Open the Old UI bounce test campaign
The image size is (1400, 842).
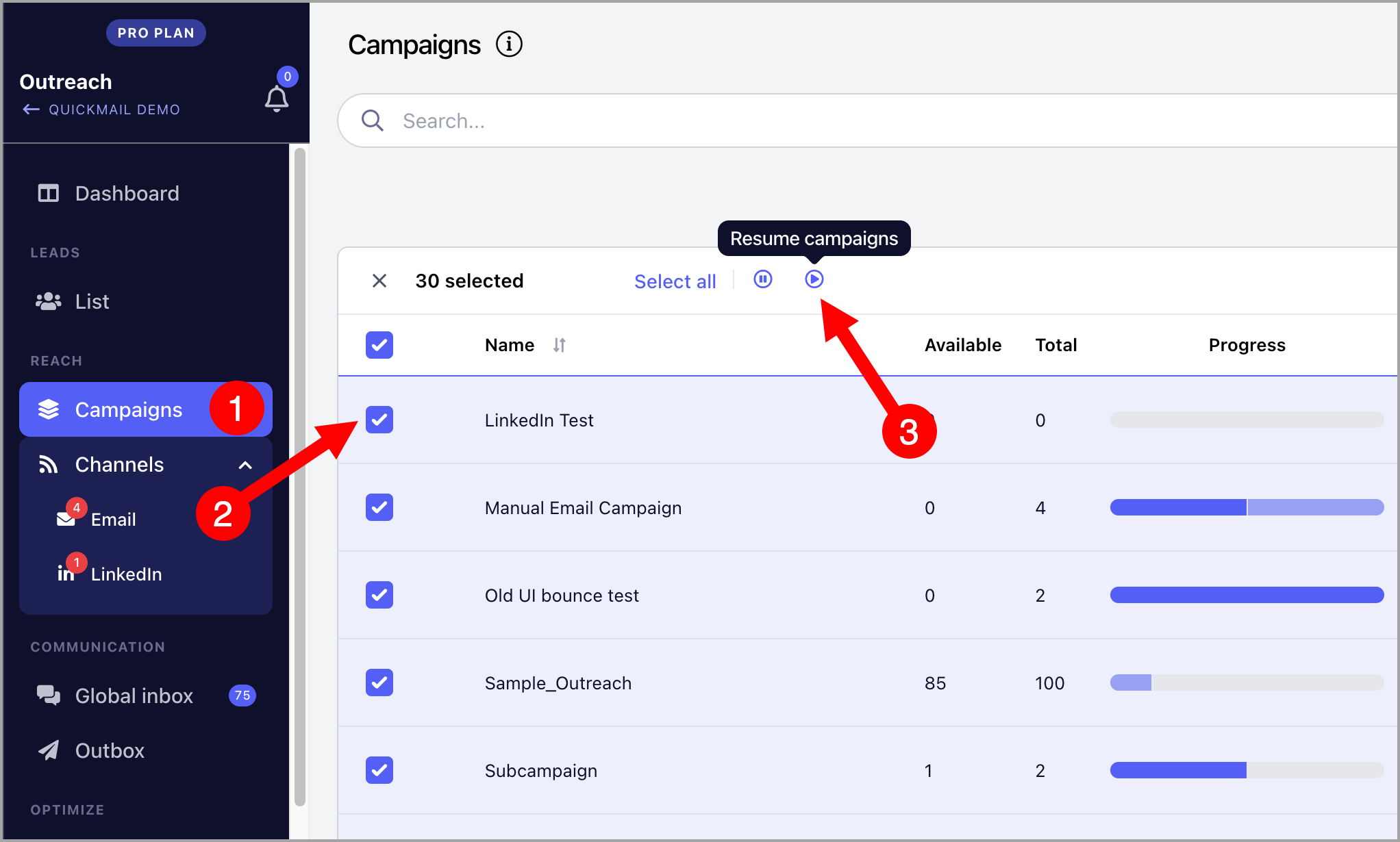click(x=562, y=596)
